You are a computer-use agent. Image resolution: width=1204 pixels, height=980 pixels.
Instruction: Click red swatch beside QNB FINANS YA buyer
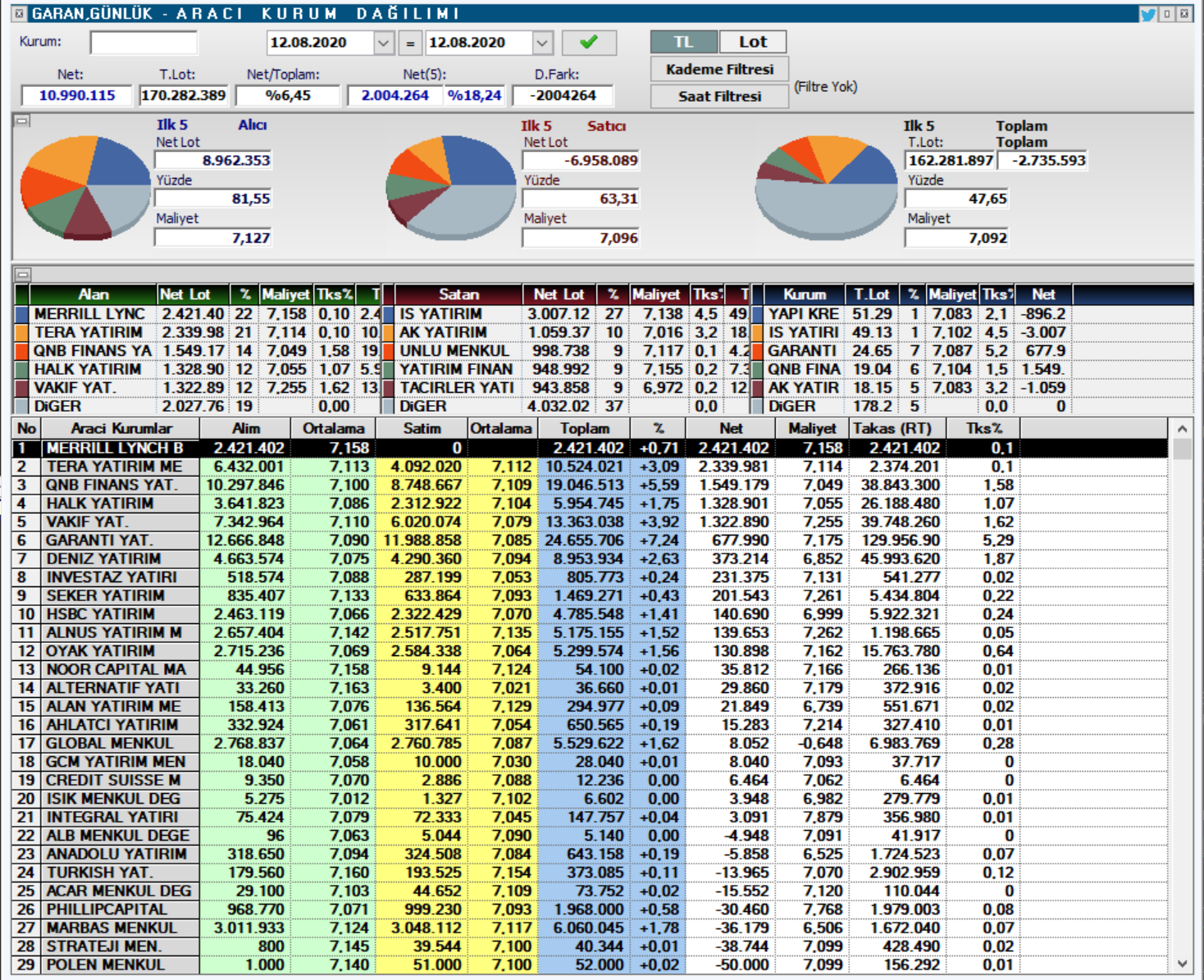pos(21,351)
